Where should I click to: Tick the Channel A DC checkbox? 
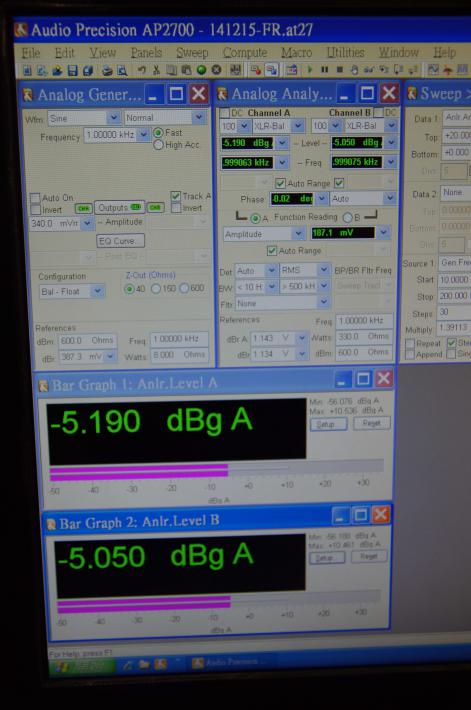point(225,112)
